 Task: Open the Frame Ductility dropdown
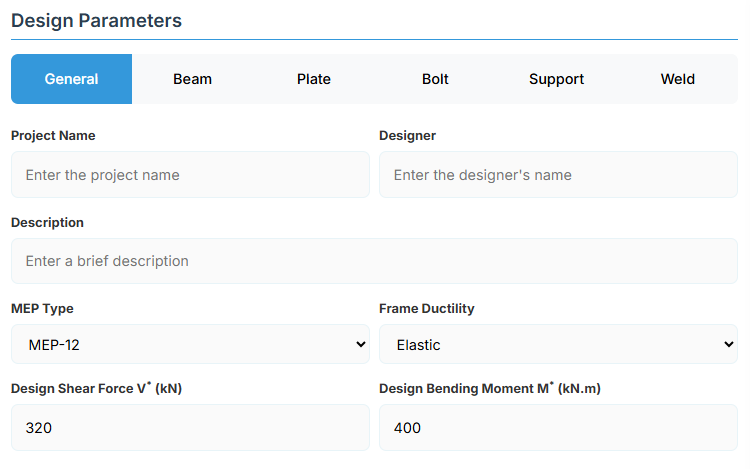pos(558,345)
